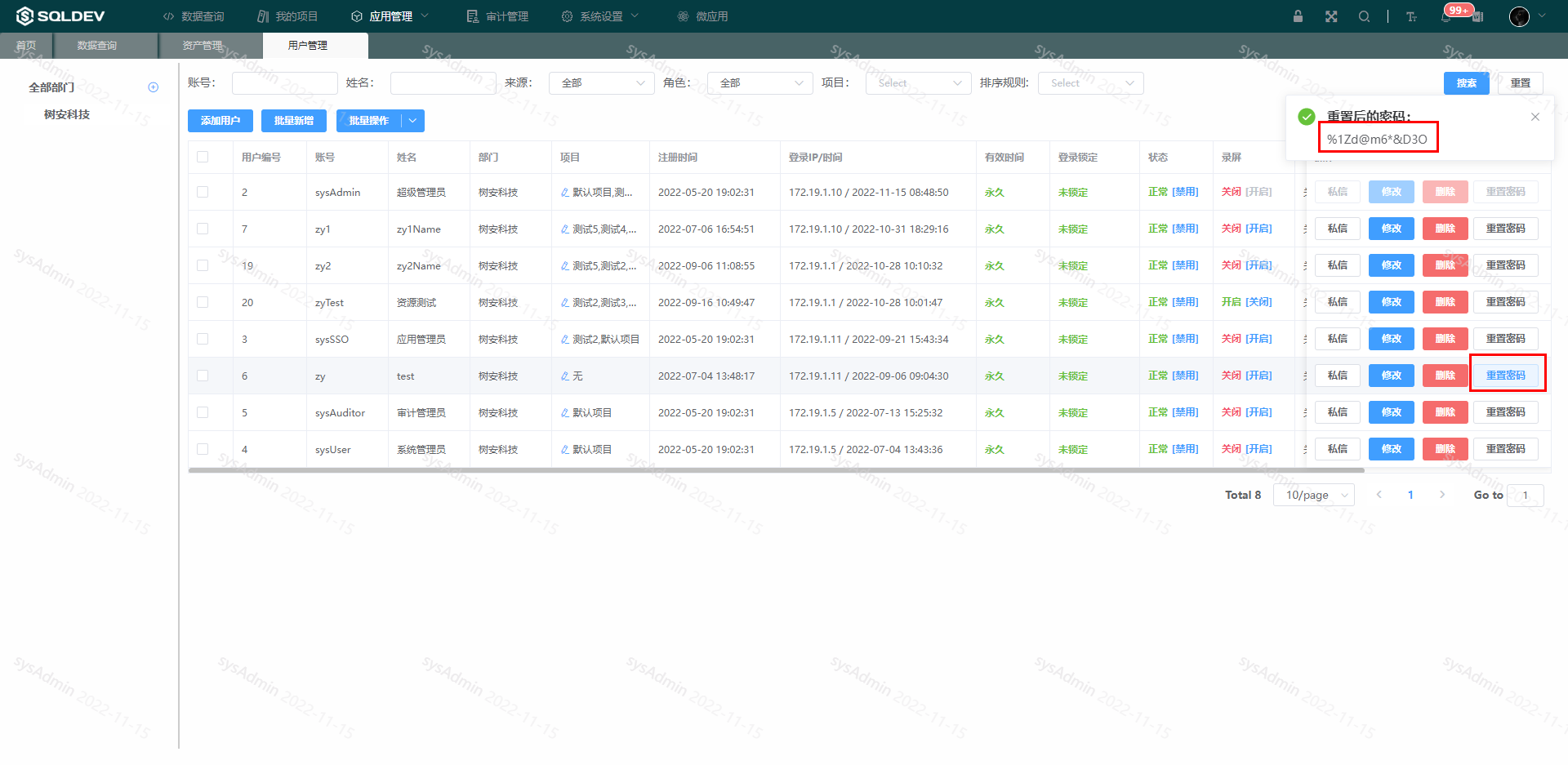Edit projects pencil icon for zy2 row
Viewport: 1568px width, 765px height.
pos(565,266)
